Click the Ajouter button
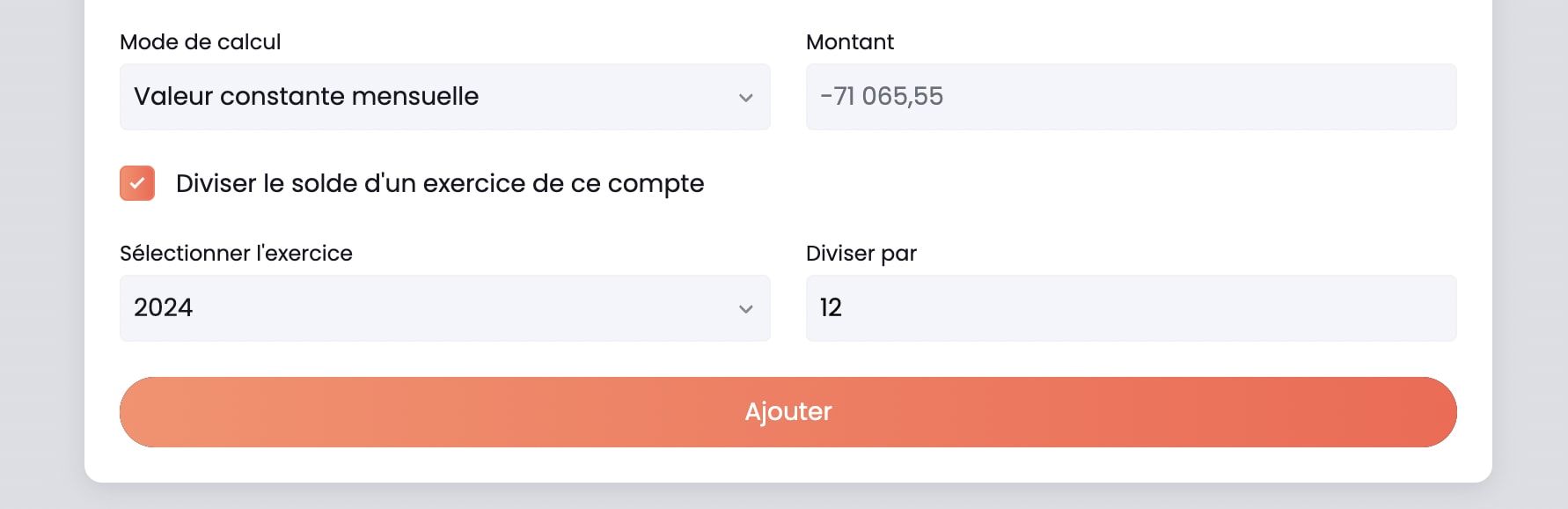The image size is (1568, 509). click(788, 411)
